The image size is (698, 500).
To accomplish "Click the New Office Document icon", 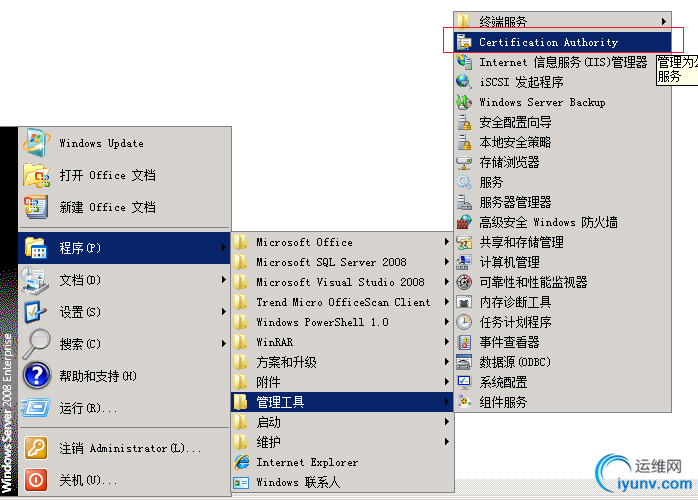I will pyautogui.click(x=36, y=207).
